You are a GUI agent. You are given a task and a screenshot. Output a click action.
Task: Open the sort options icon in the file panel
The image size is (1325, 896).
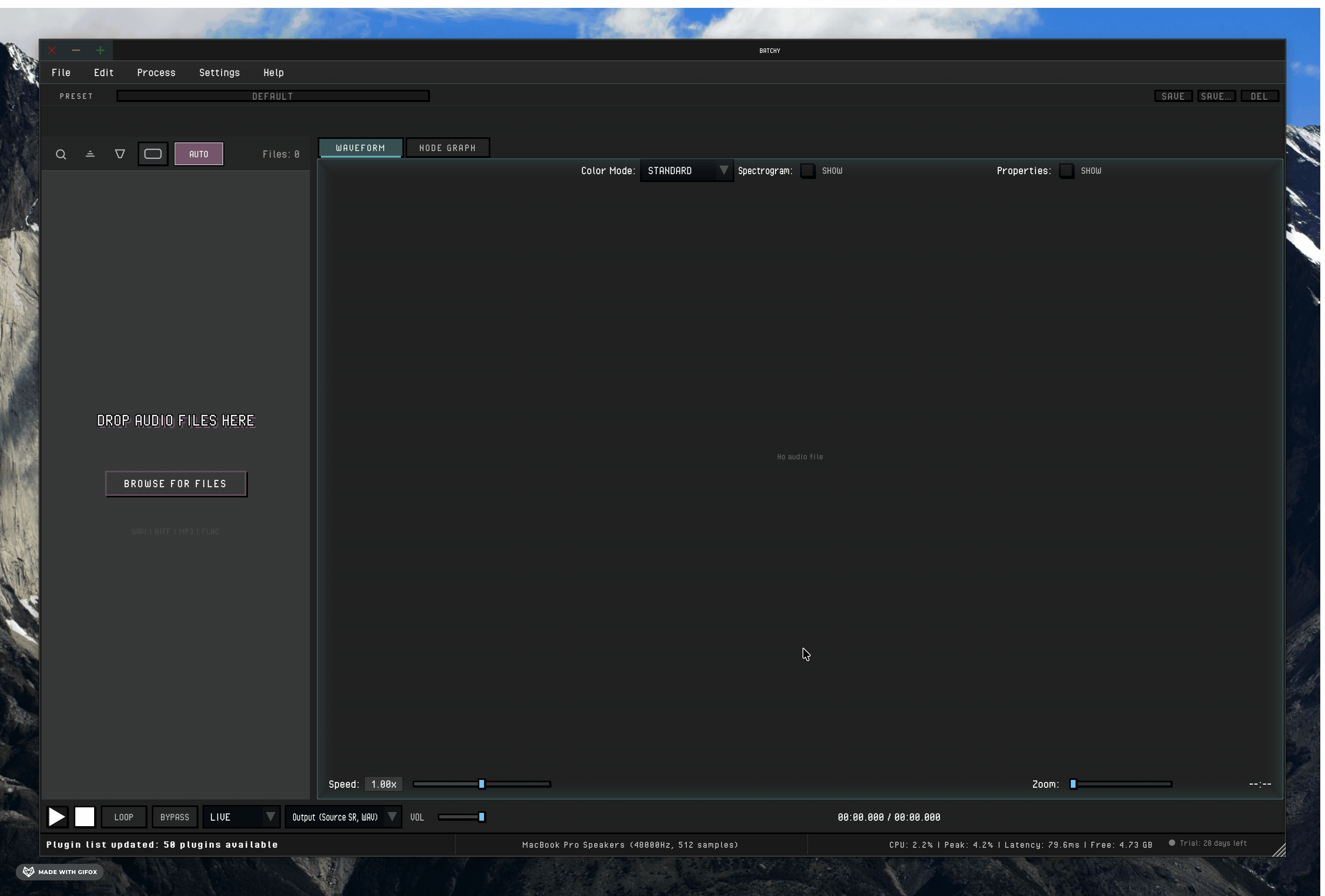point(90,154)
